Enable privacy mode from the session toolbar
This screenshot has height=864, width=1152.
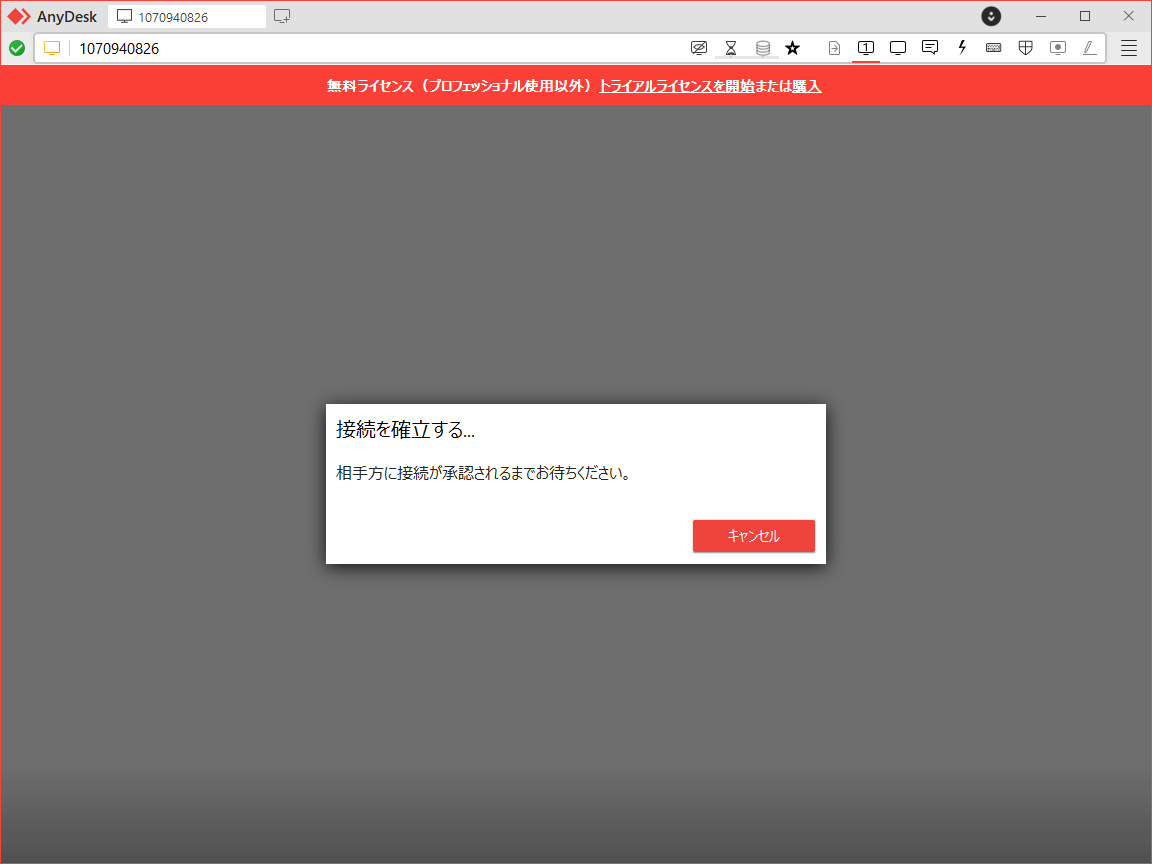[699, 47]
